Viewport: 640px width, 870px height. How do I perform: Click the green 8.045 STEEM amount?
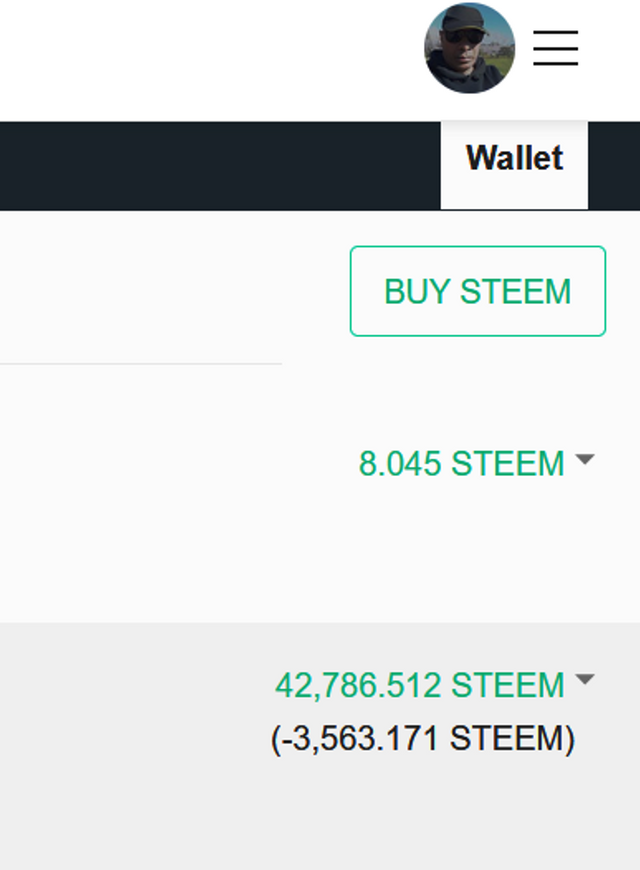coord(461,463)
